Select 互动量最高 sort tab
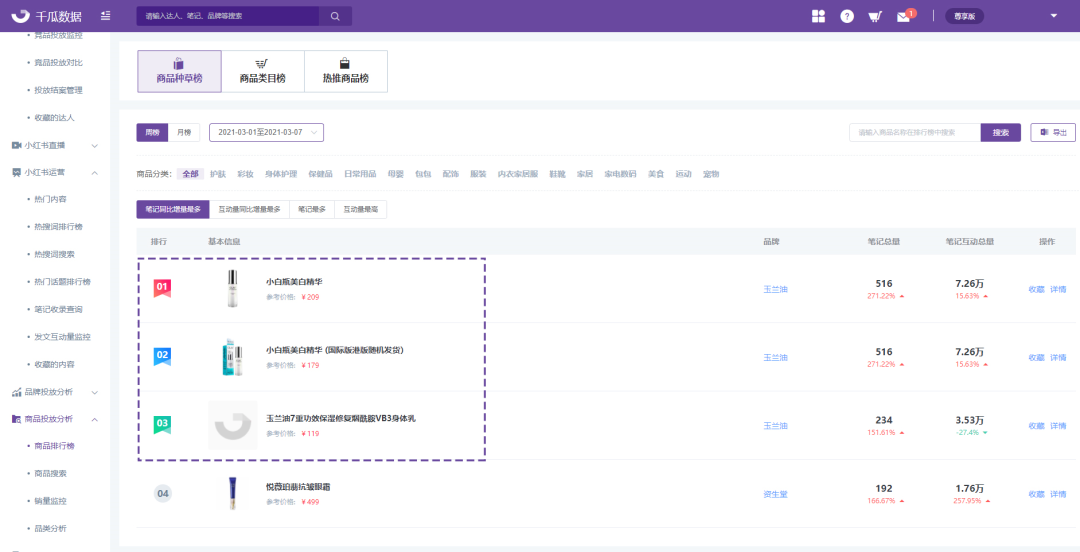The image size is (1080, 552). pos(360,209)
